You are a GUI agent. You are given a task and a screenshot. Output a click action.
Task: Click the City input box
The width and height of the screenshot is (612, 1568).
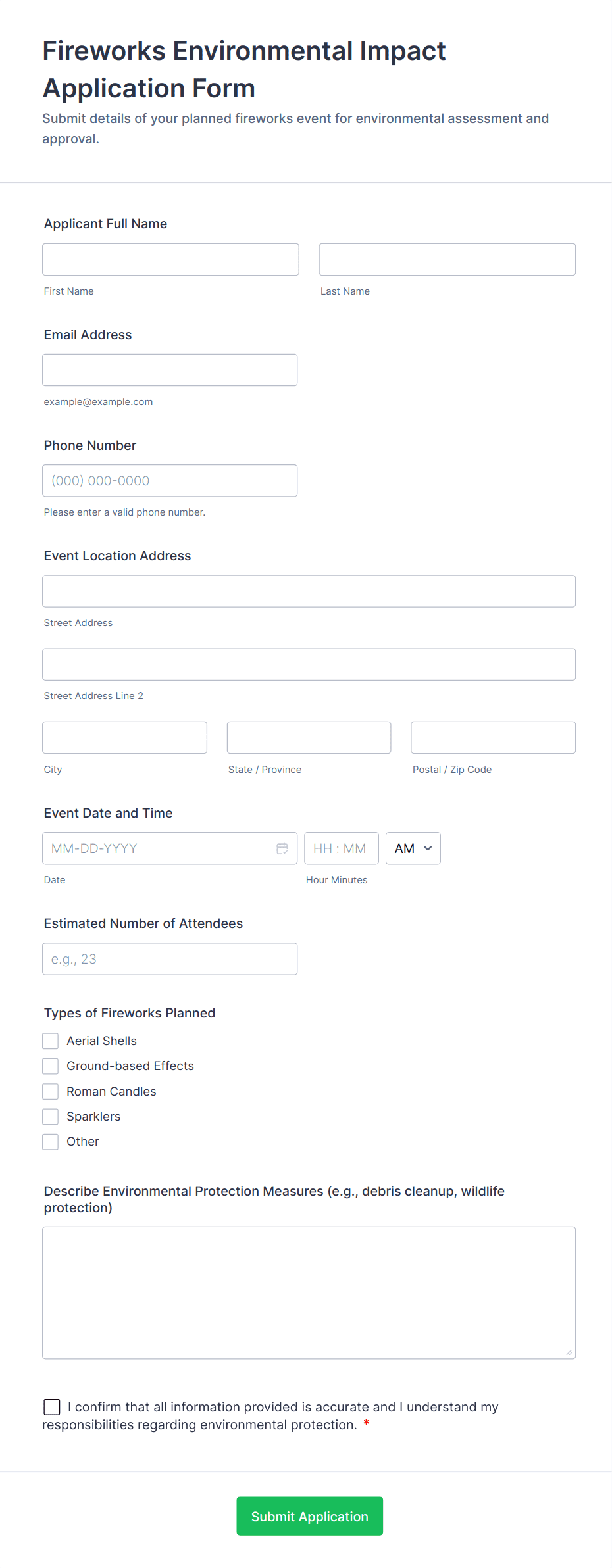click(124, 737)
